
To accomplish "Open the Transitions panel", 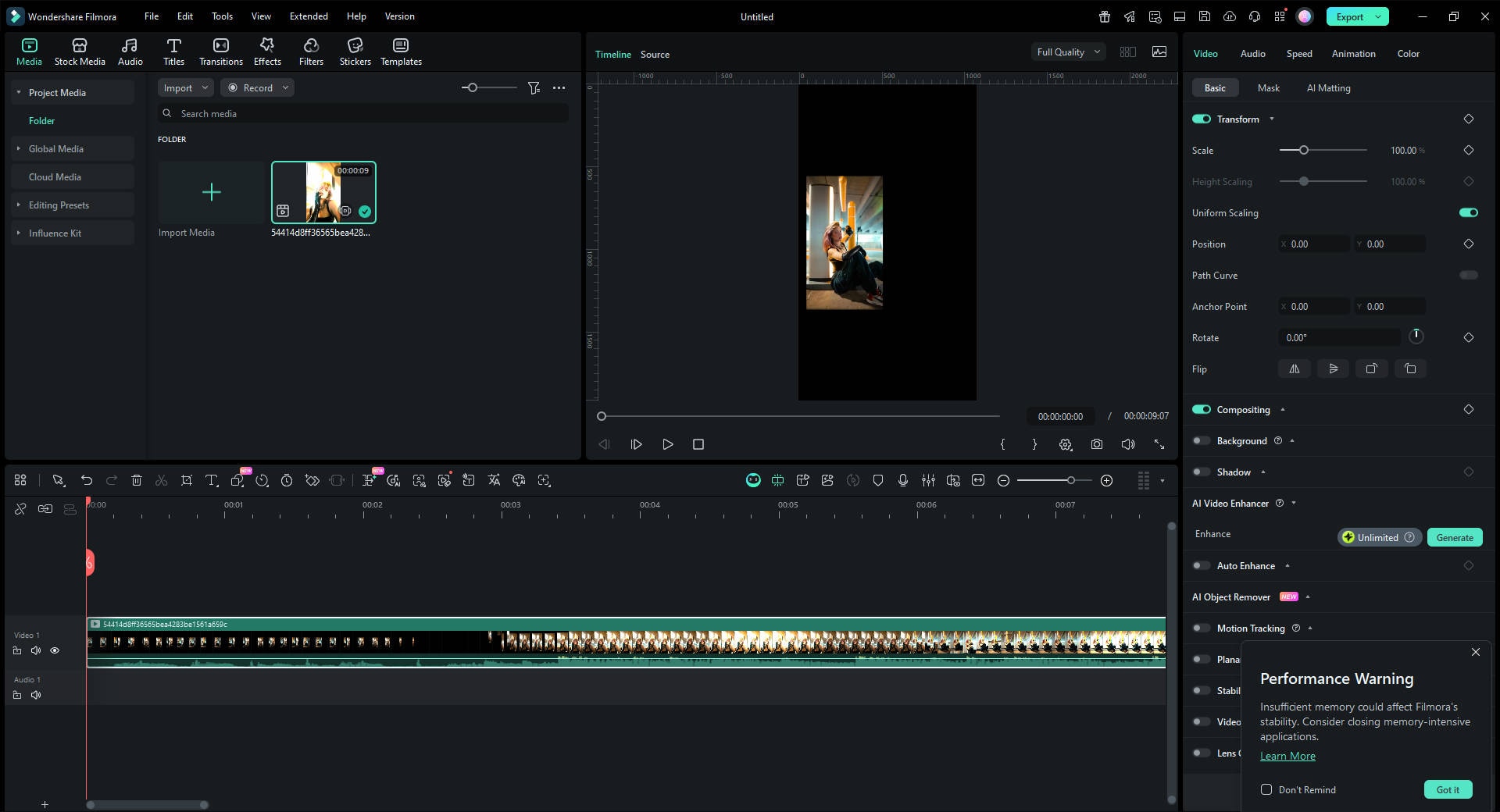I will [x=220, y=52].
